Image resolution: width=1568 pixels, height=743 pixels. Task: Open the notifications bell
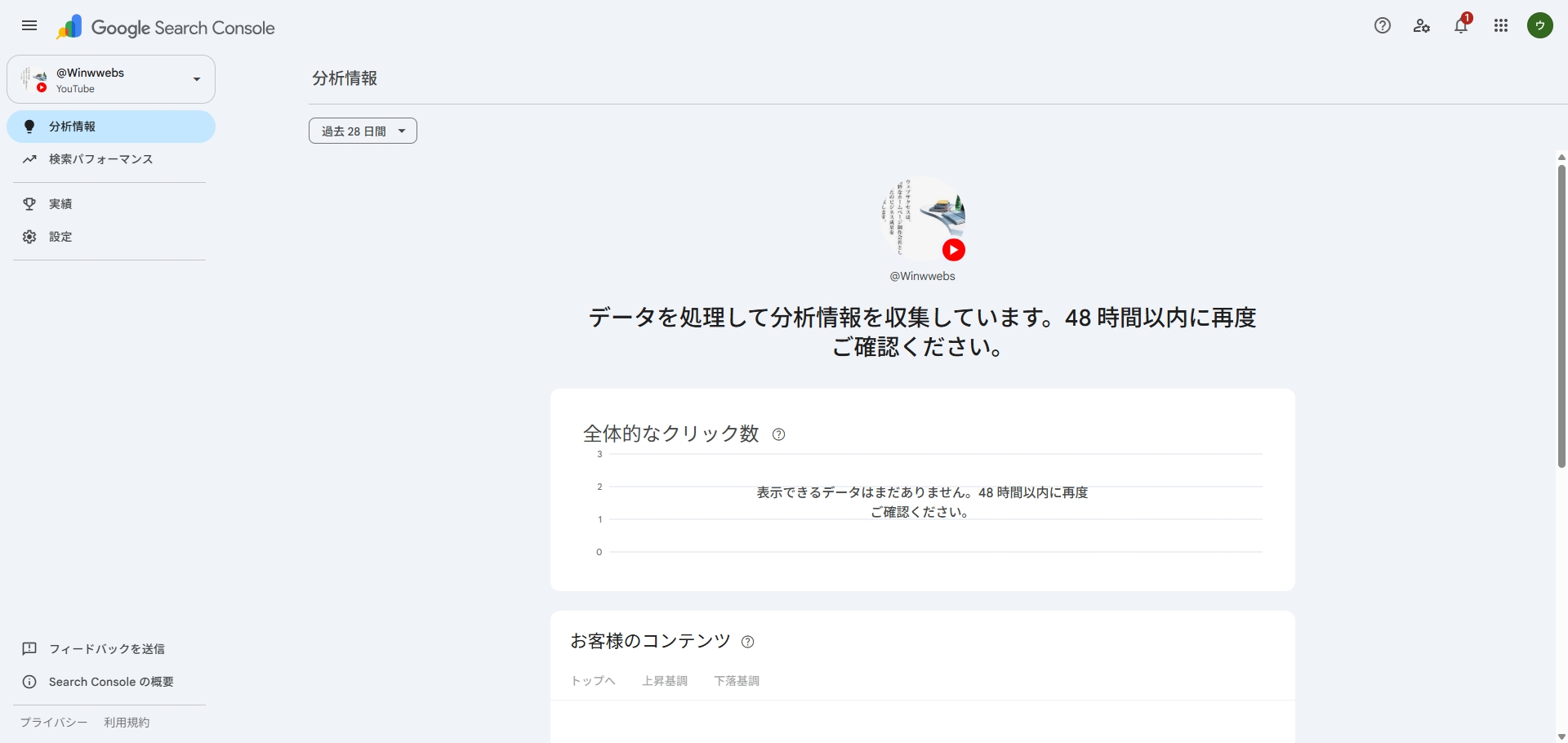[x=1461, y=26]
